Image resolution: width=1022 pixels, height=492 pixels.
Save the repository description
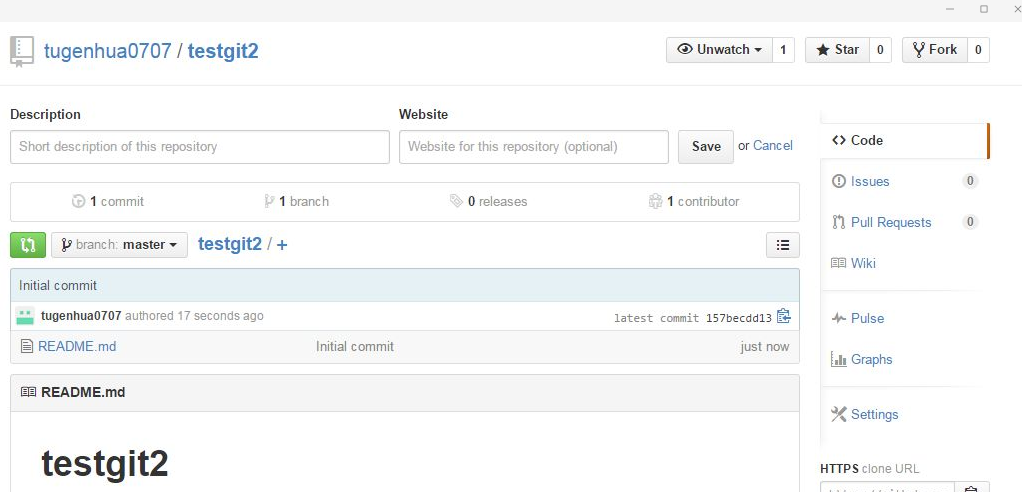pyautogui.click(x=706, y=147)
